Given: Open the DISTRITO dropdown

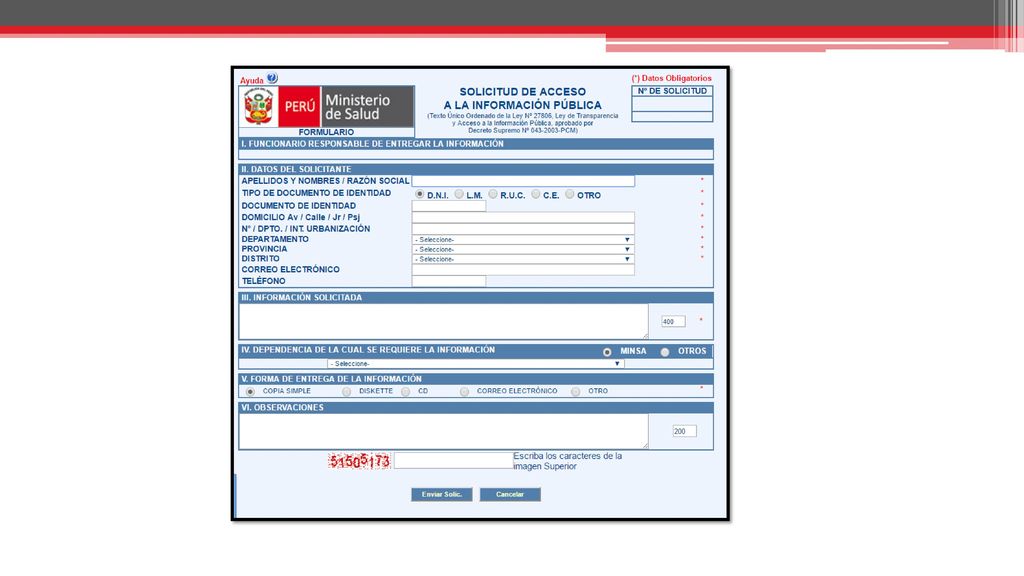Looking at the screenshot, I should point(522,259).
